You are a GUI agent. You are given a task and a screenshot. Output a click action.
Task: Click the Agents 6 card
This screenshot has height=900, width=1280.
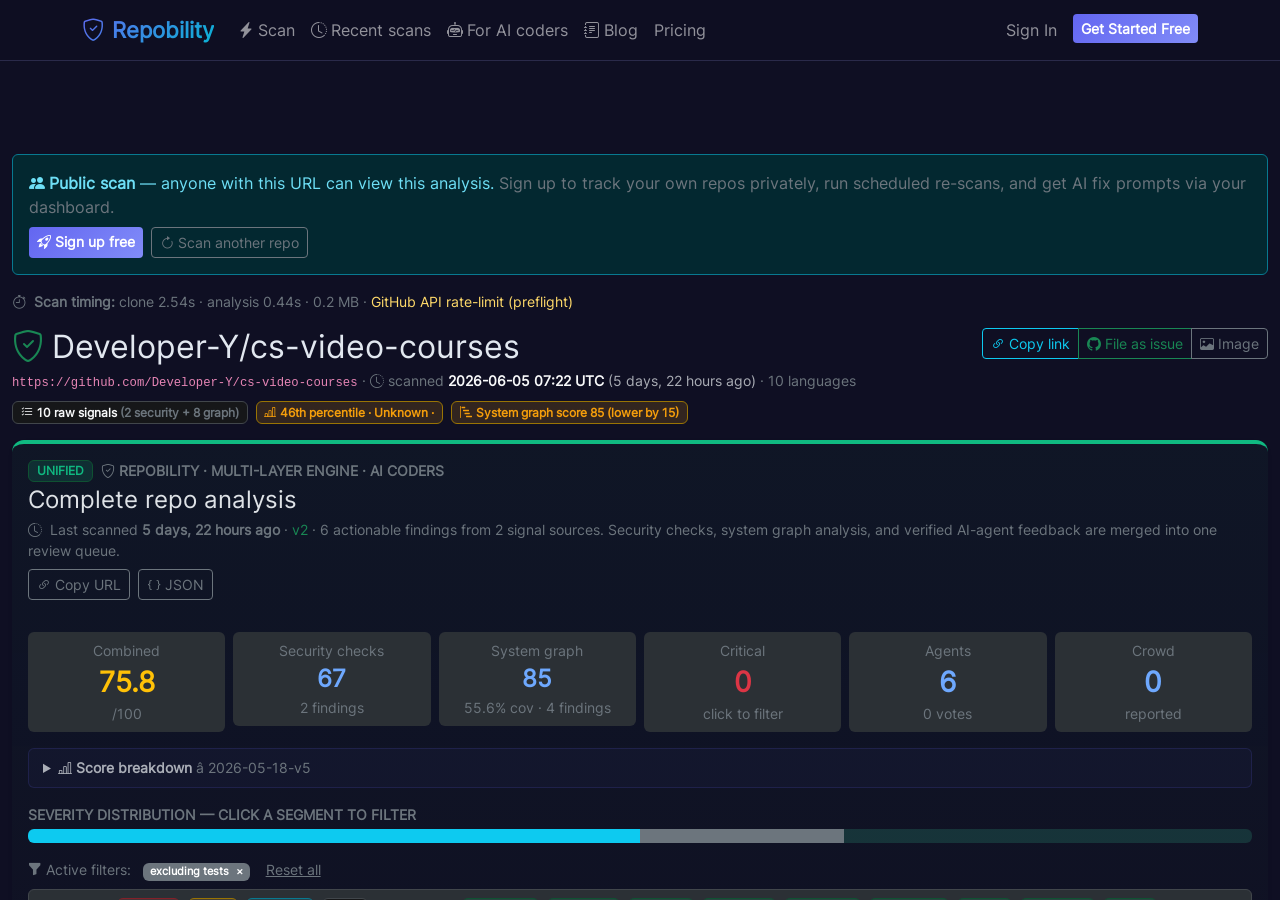click(948, 682)
